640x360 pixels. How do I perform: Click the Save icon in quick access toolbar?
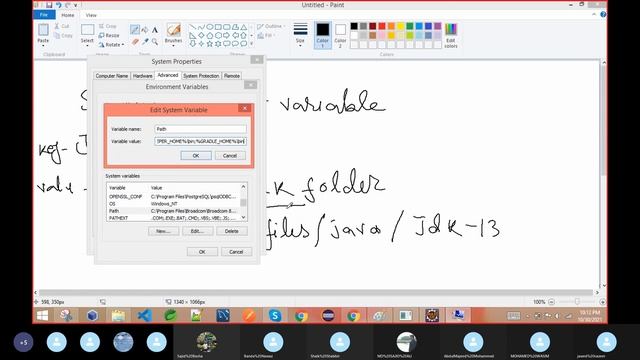point(49,5)
